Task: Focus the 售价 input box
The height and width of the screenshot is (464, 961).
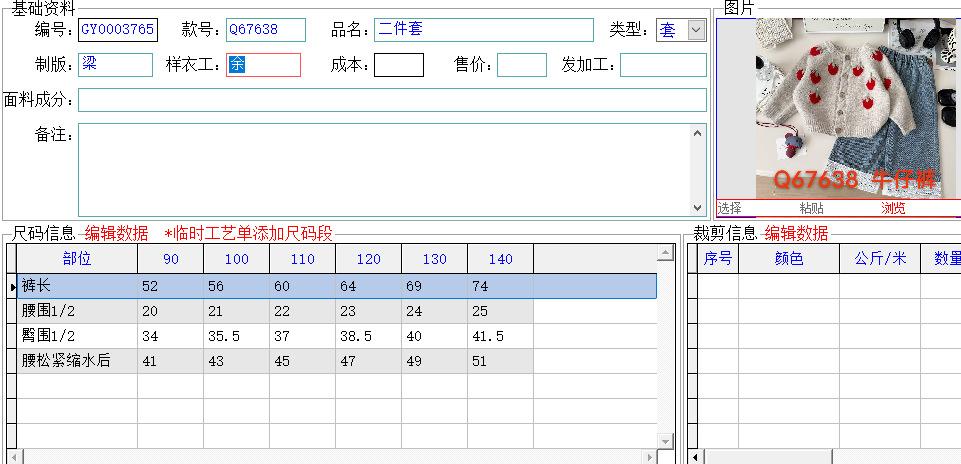Action: pos(522,65)
